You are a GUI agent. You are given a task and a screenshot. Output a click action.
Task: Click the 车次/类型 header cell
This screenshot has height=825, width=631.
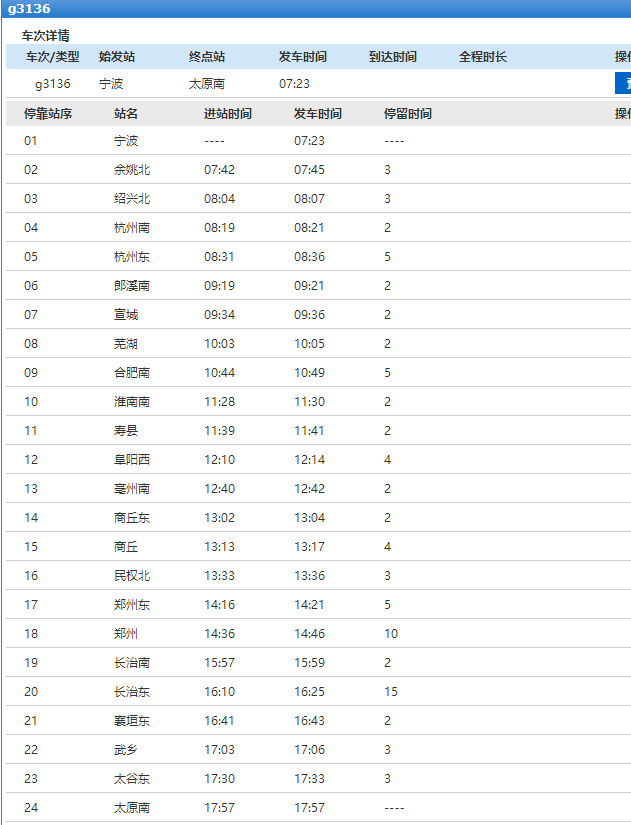click(x=53, y=57)
